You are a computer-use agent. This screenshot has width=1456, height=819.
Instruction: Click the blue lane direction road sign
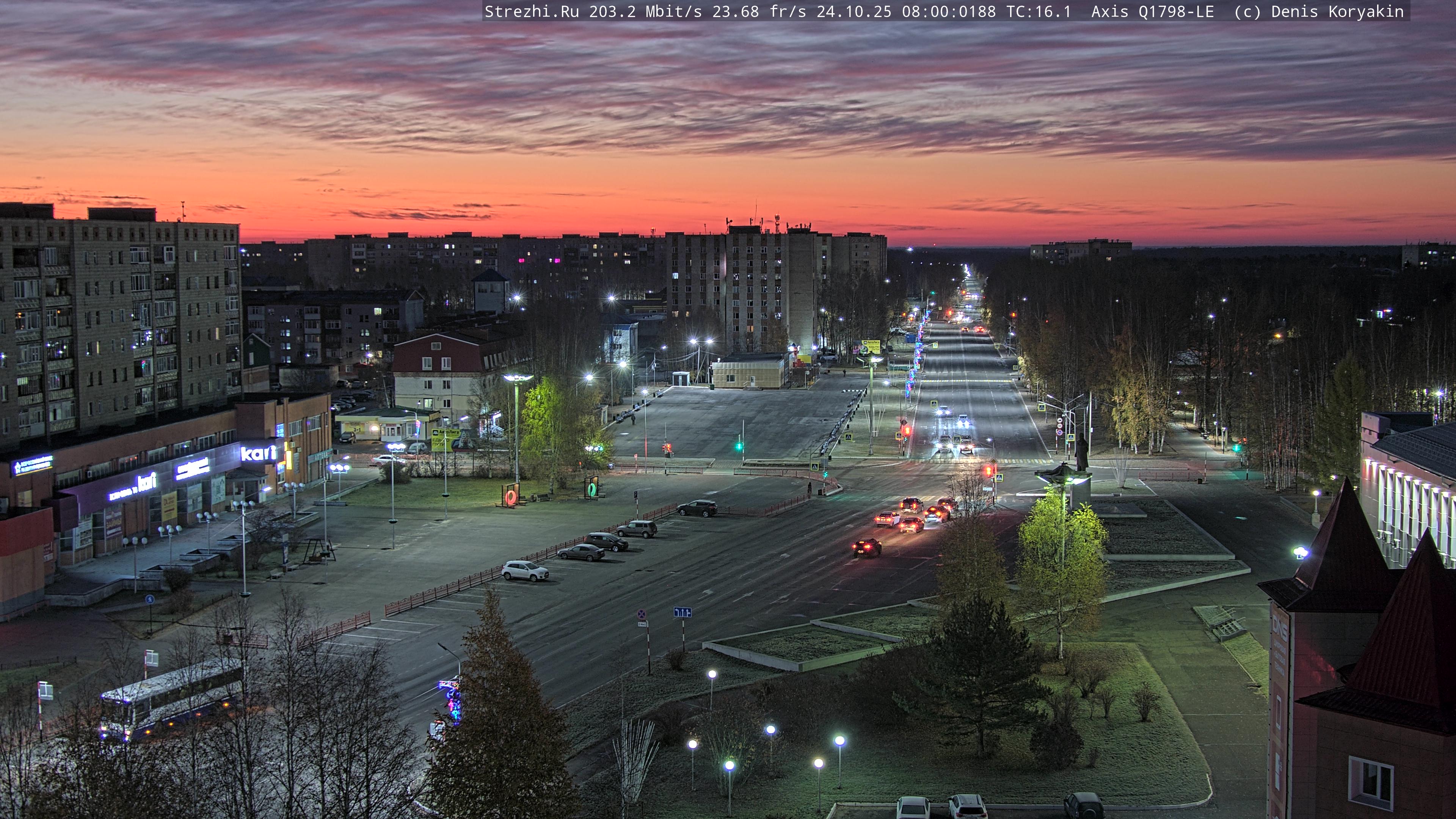tap(682, 612)
